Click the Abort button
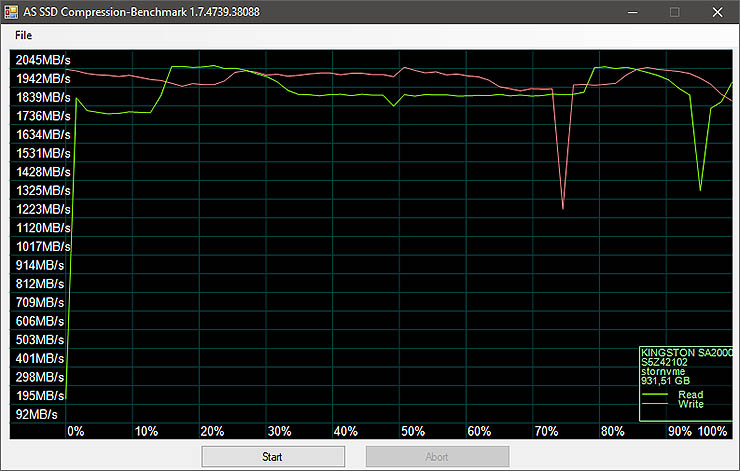This screenshot has width=740, height=471. pos(437,456)
